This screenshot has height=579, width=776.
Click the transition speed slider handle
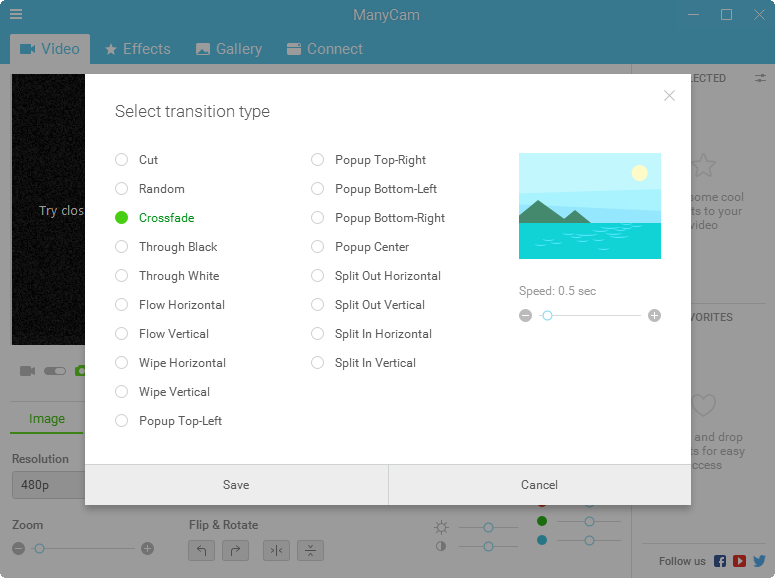coord(547,315)
